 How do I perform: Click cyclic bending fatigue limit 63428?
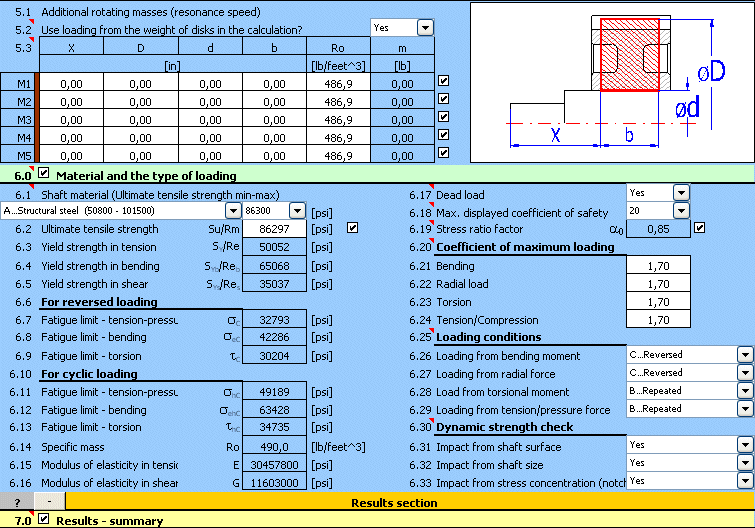click(x=274, y=410)
